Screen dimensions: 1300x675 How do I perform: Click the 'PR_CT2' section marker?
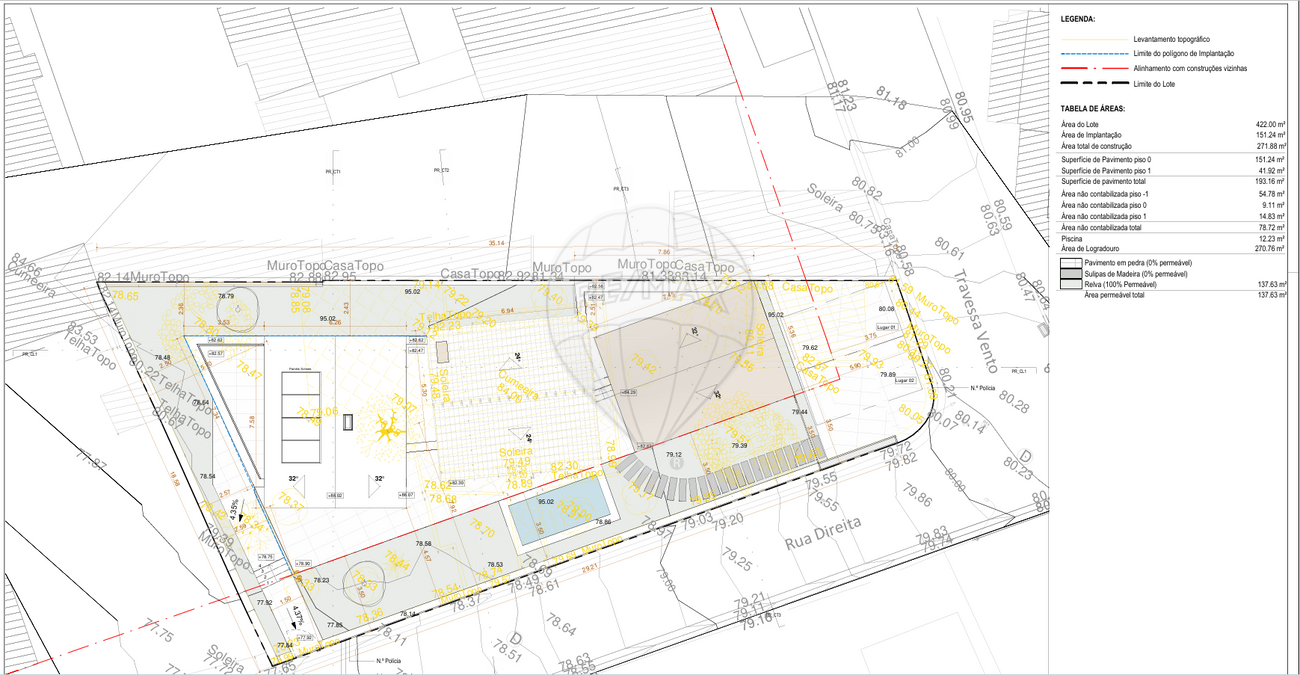point(441,171)
